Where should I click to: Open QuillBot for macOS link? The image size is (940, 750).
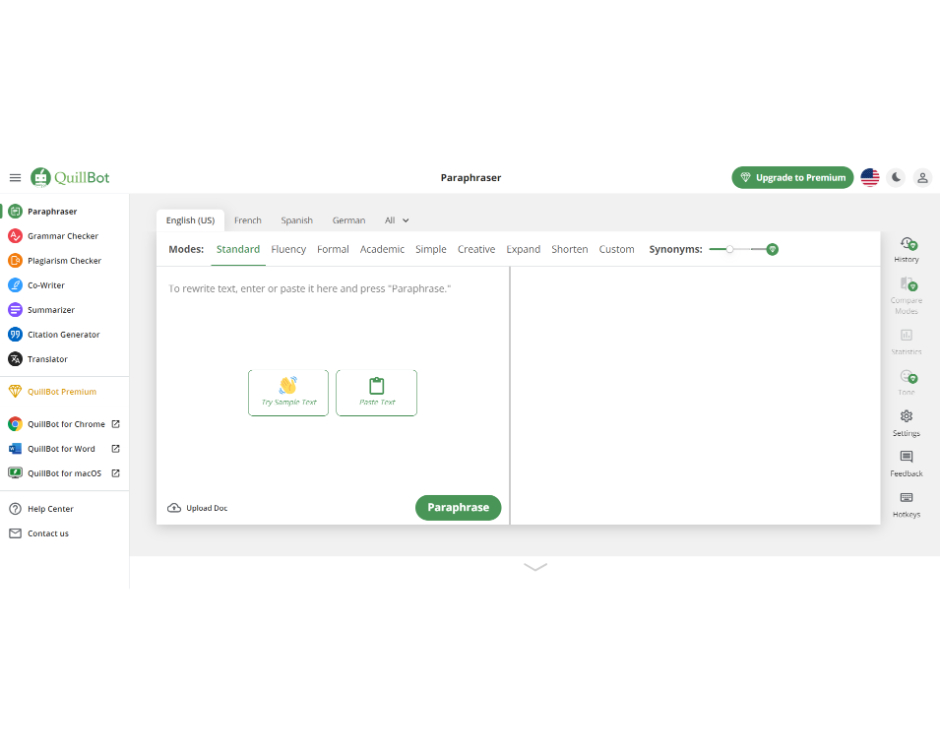pos(65,473)
